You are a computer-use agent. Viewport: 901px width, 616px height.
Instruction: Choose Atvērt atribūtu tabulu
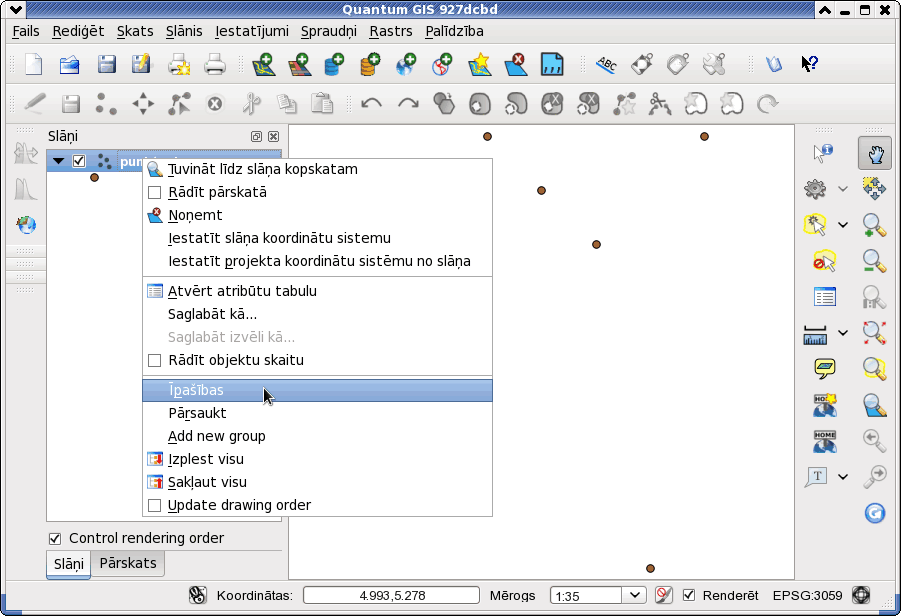pos(317,291)
